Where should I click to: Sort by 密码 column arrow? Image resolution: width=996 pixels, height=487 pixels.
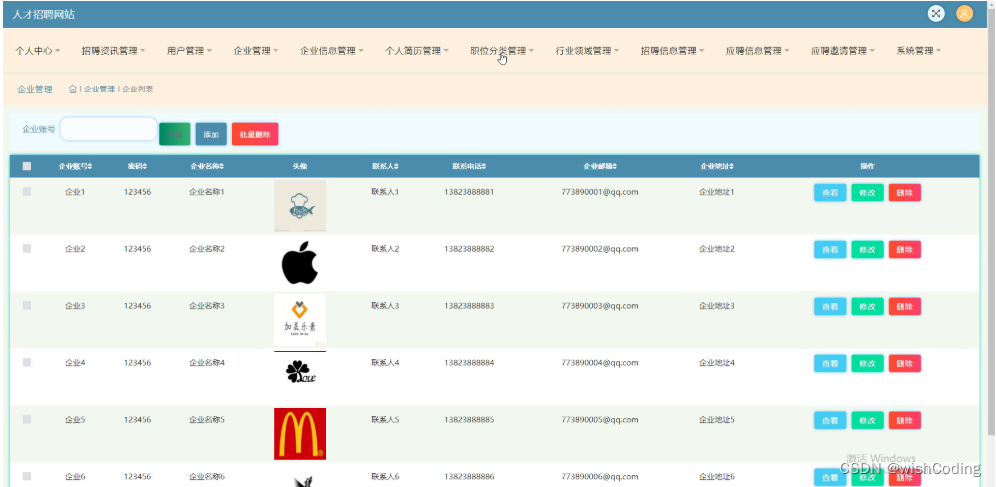[x=145, y=166]
